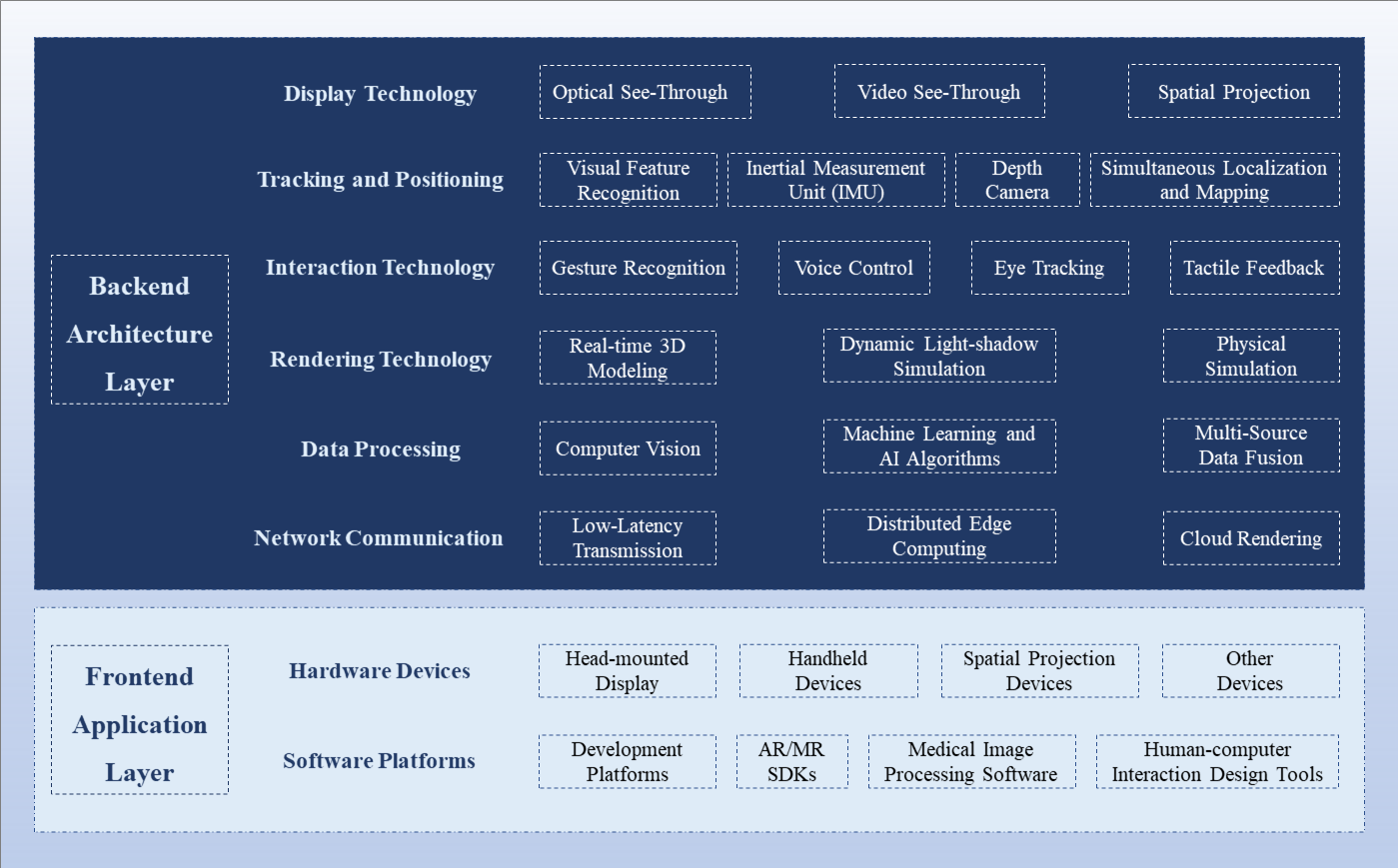Image resolution: width=1398 pixels, height=868 pixels.
Task: Click the Hardware Devices heading
Action: coord(380,671)
